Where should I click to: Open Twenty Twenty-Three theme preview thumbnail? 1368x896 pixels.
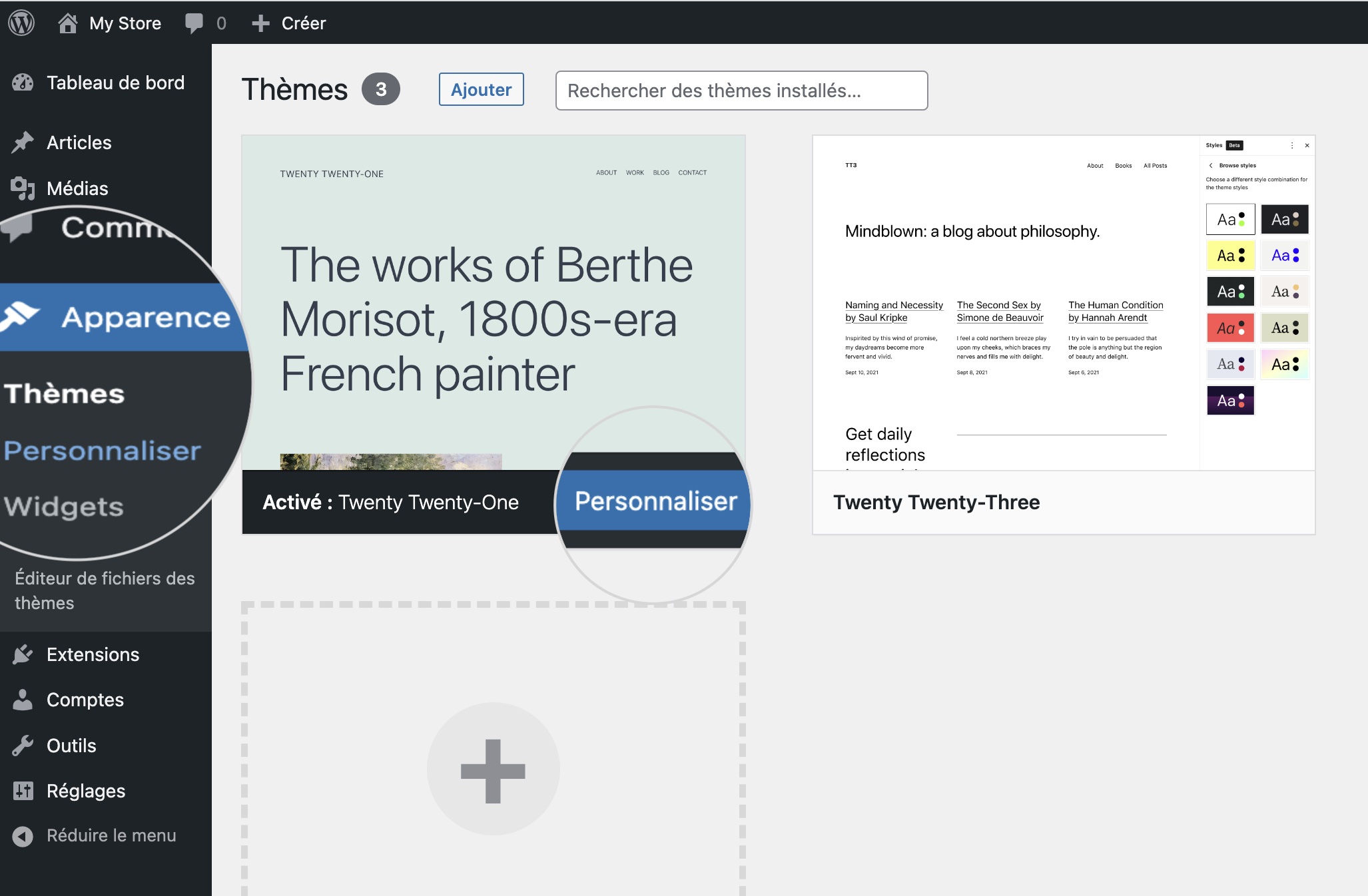[x=1064, y=303]
